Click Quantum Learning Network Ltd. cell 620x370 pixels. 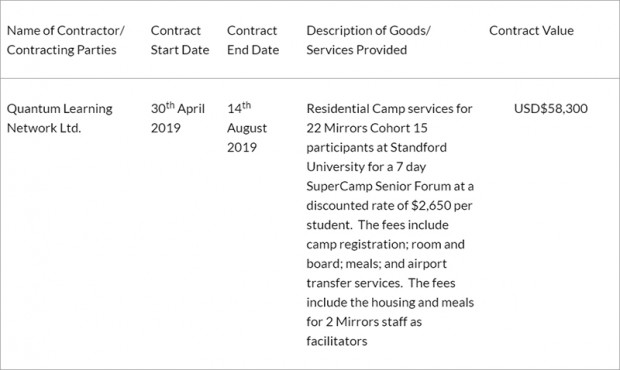[60, 118]
